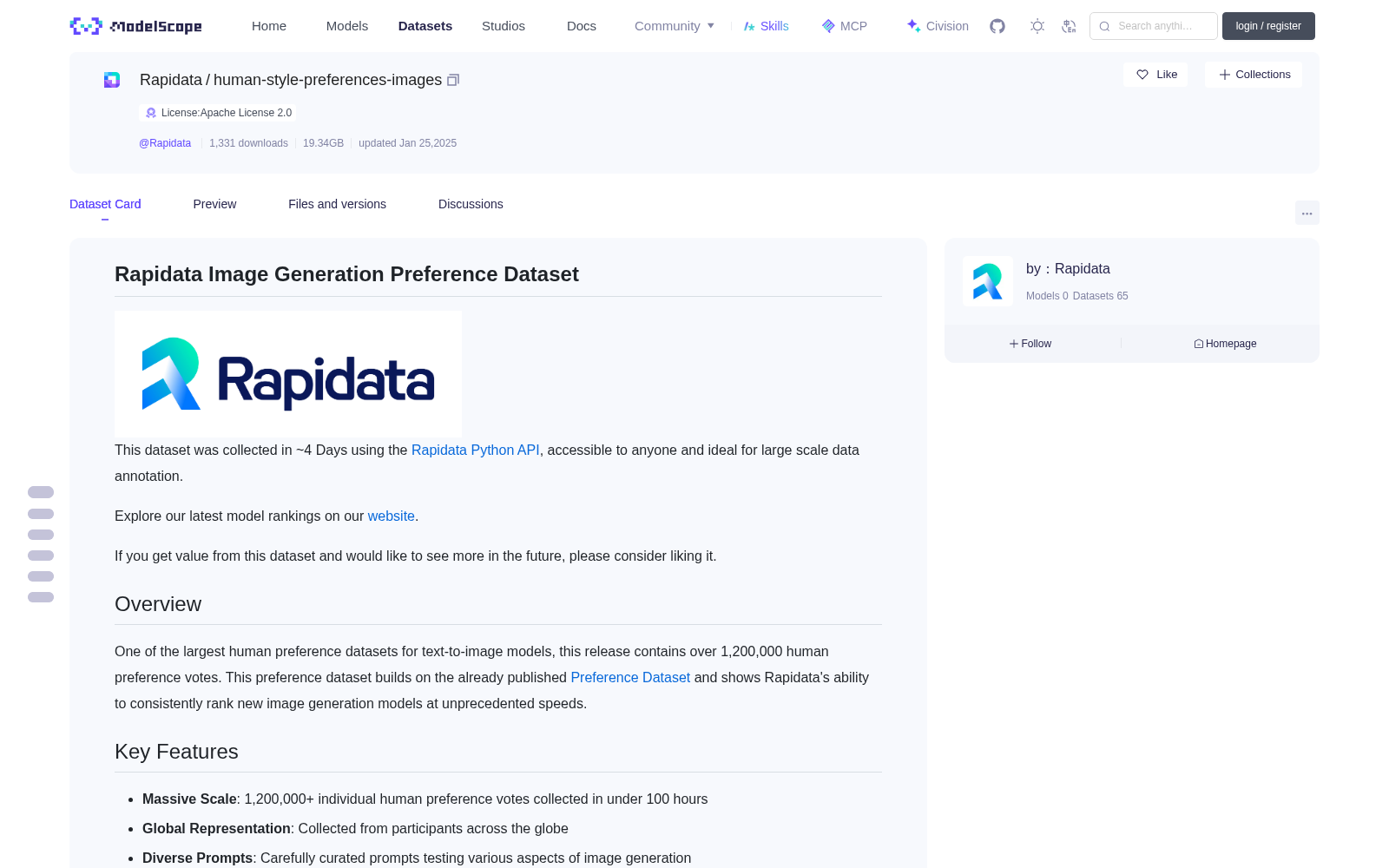Jump via first outline marker in left sidebar
Image resolution: width=1389 pixels, height=868 pixels.
pyautogui.click(x=41, y=492)
